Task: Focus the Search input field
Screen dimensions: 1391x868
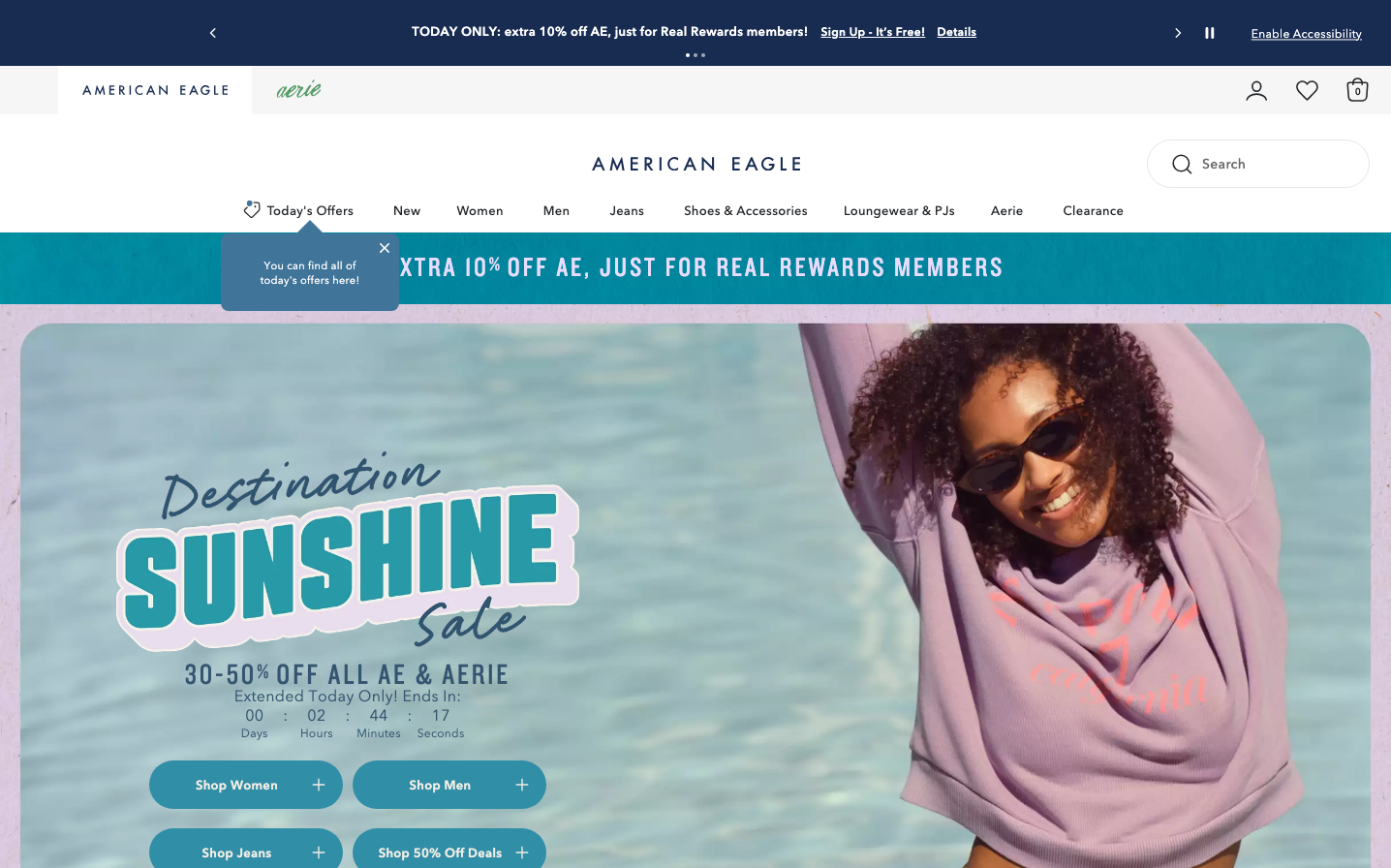Action: click(x=1258, y=164)
